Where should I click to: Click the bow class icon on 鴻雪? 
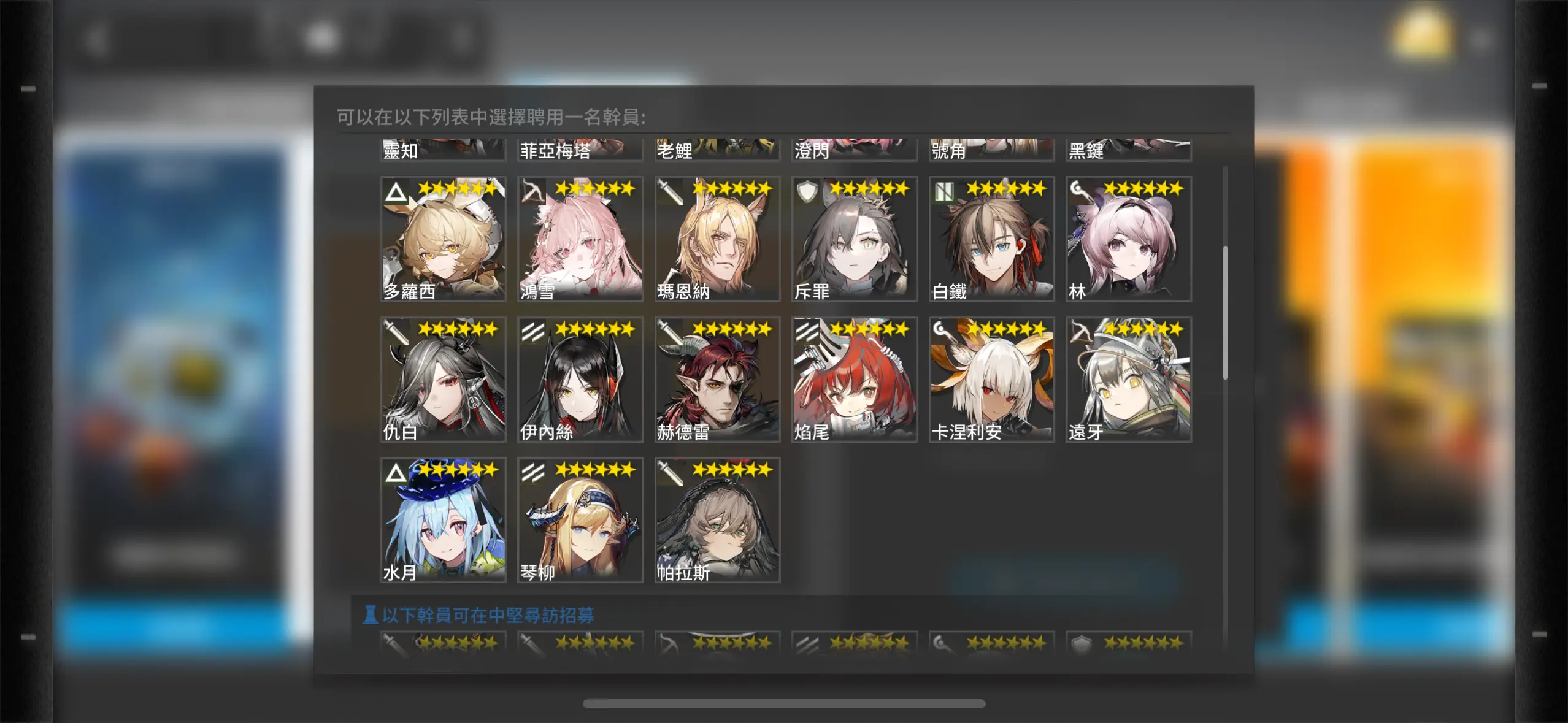pos(533,193)
